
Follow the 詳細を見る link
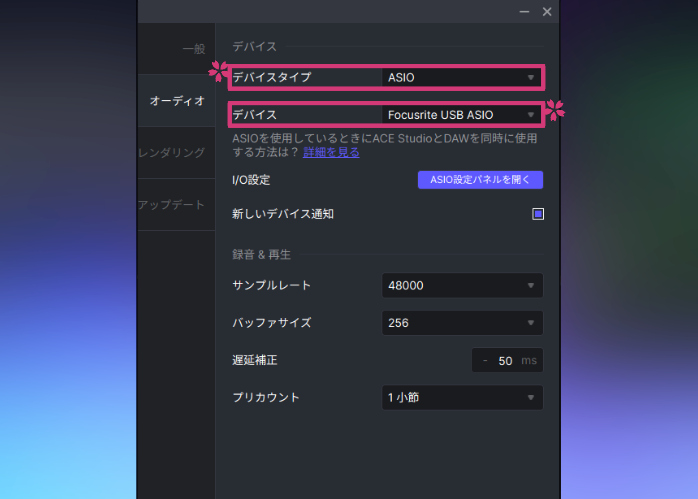pos(331,152)
